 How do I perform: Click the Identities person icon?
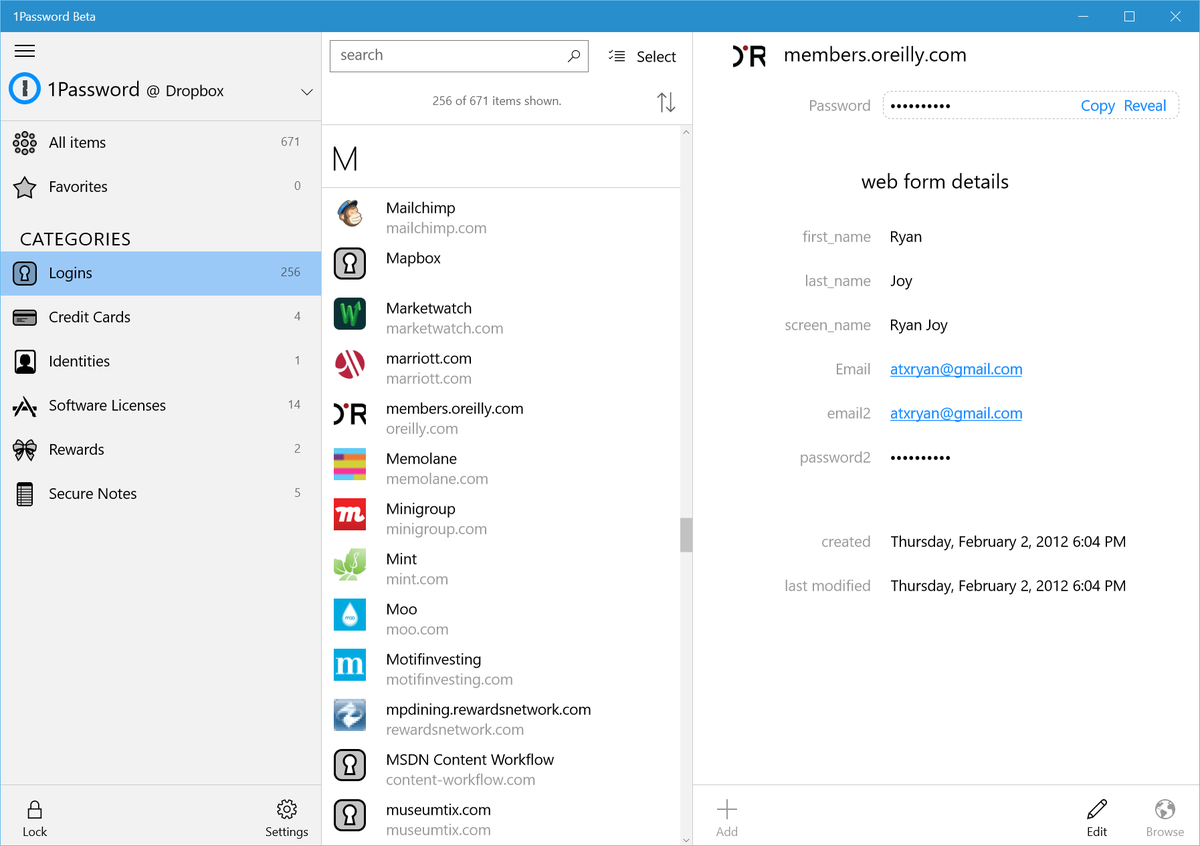click(x=25, y=361)
